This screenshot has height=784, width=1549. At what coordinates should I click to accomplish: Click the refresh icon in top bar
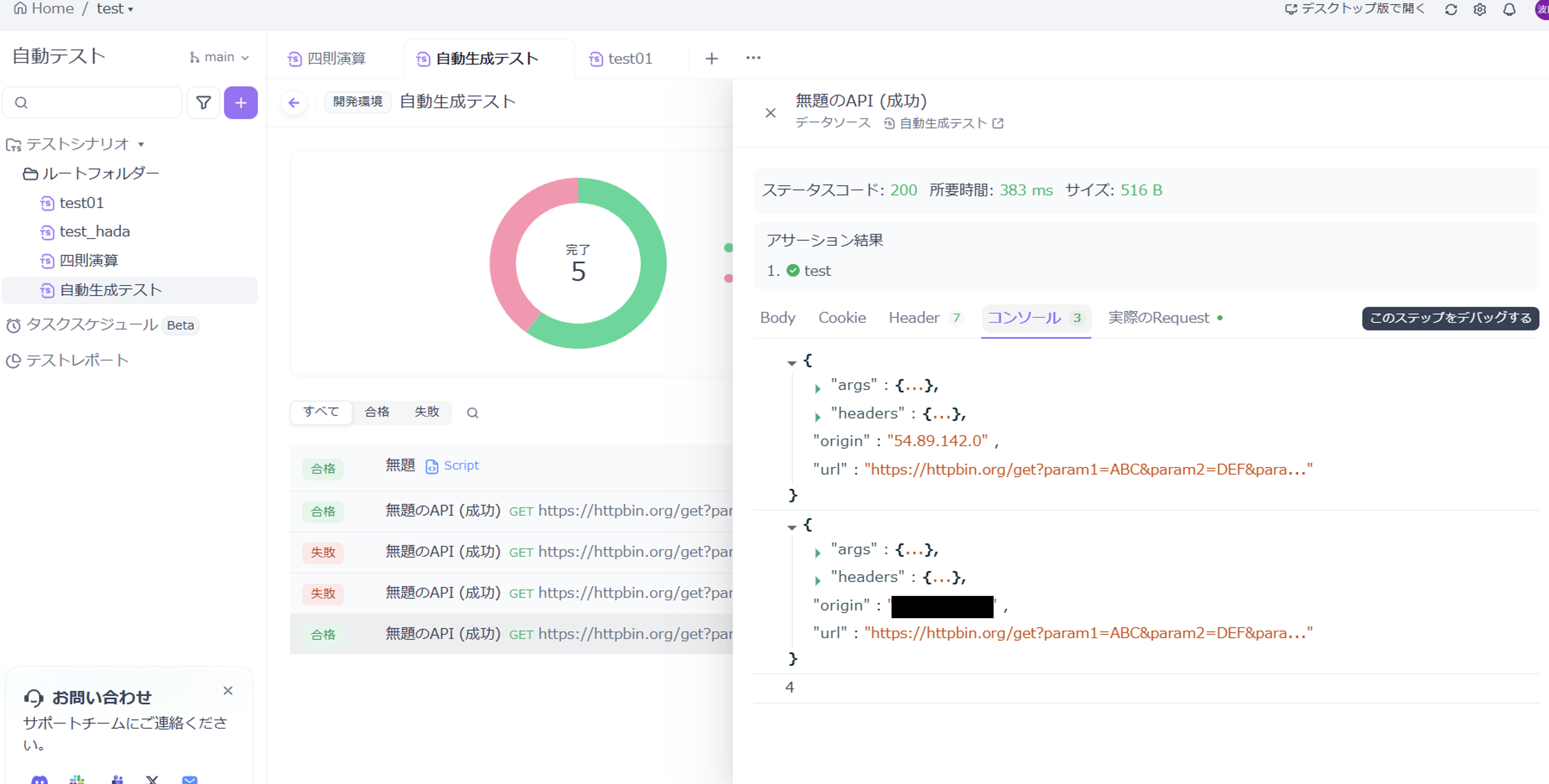coord(1451,10)
